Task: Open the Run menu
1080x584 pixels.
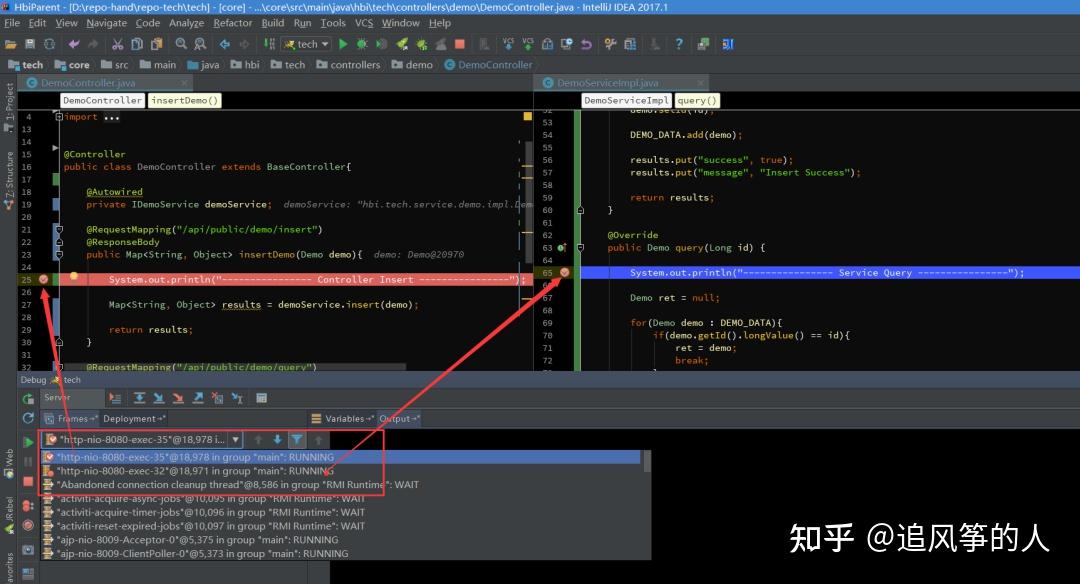Action: (302, 23)
